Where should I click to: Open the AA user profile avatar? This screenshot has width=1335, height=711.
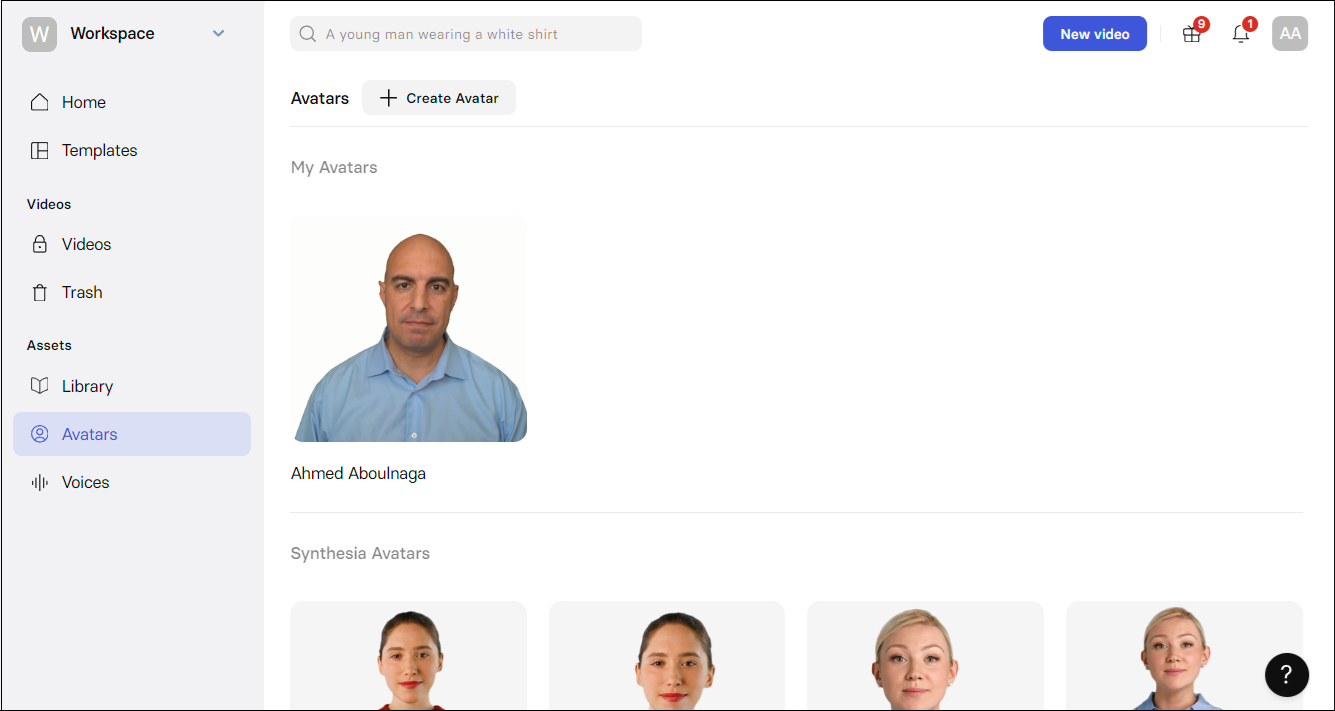[x=1290, y=34]
